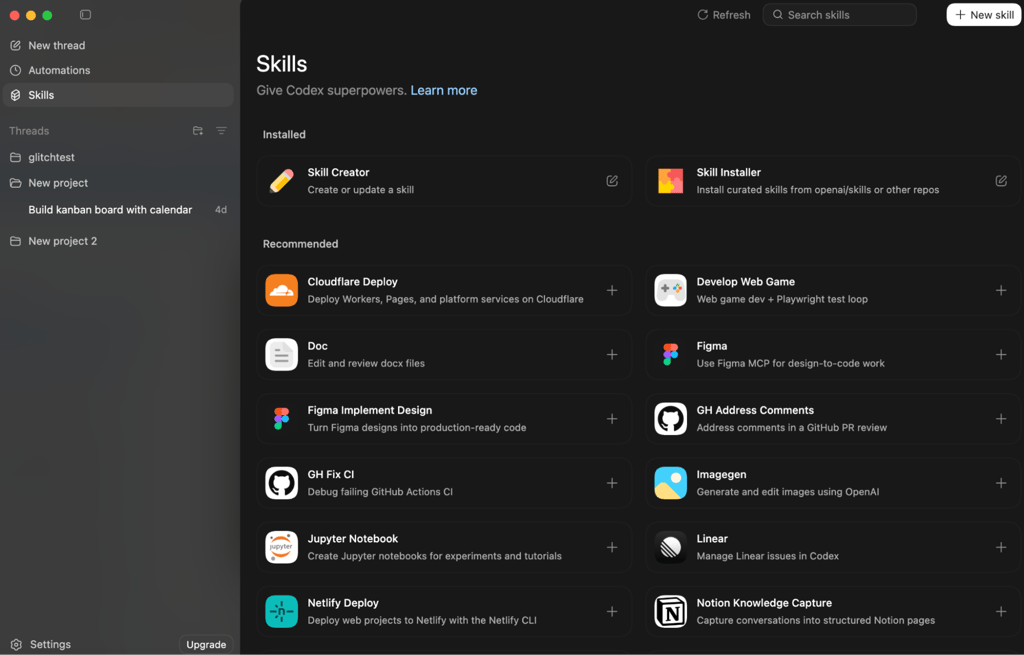Add the Jupyter Notebook skill
This screenshot has height=655, width=1024.
coord(612,547)
